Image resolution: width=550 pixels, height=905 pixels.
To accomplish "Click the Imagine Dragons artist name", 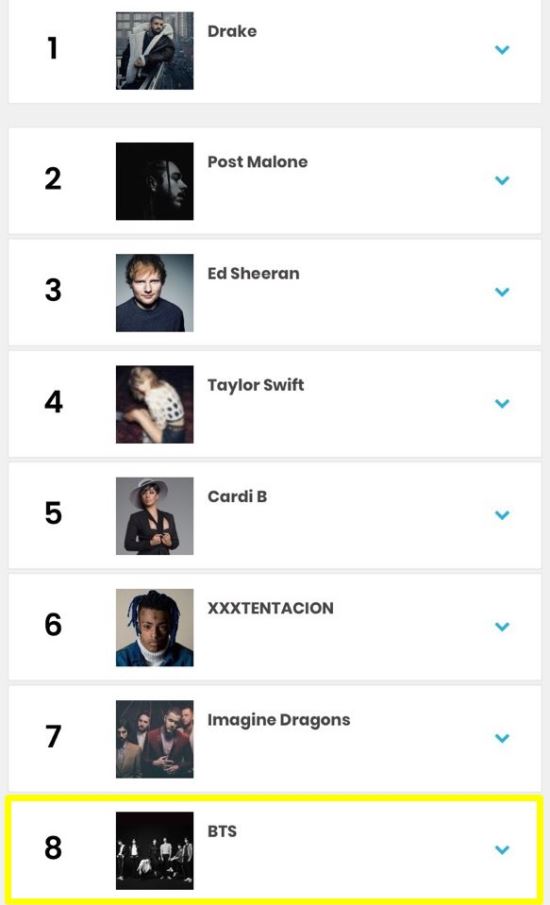I will click(x=279, y=720).
